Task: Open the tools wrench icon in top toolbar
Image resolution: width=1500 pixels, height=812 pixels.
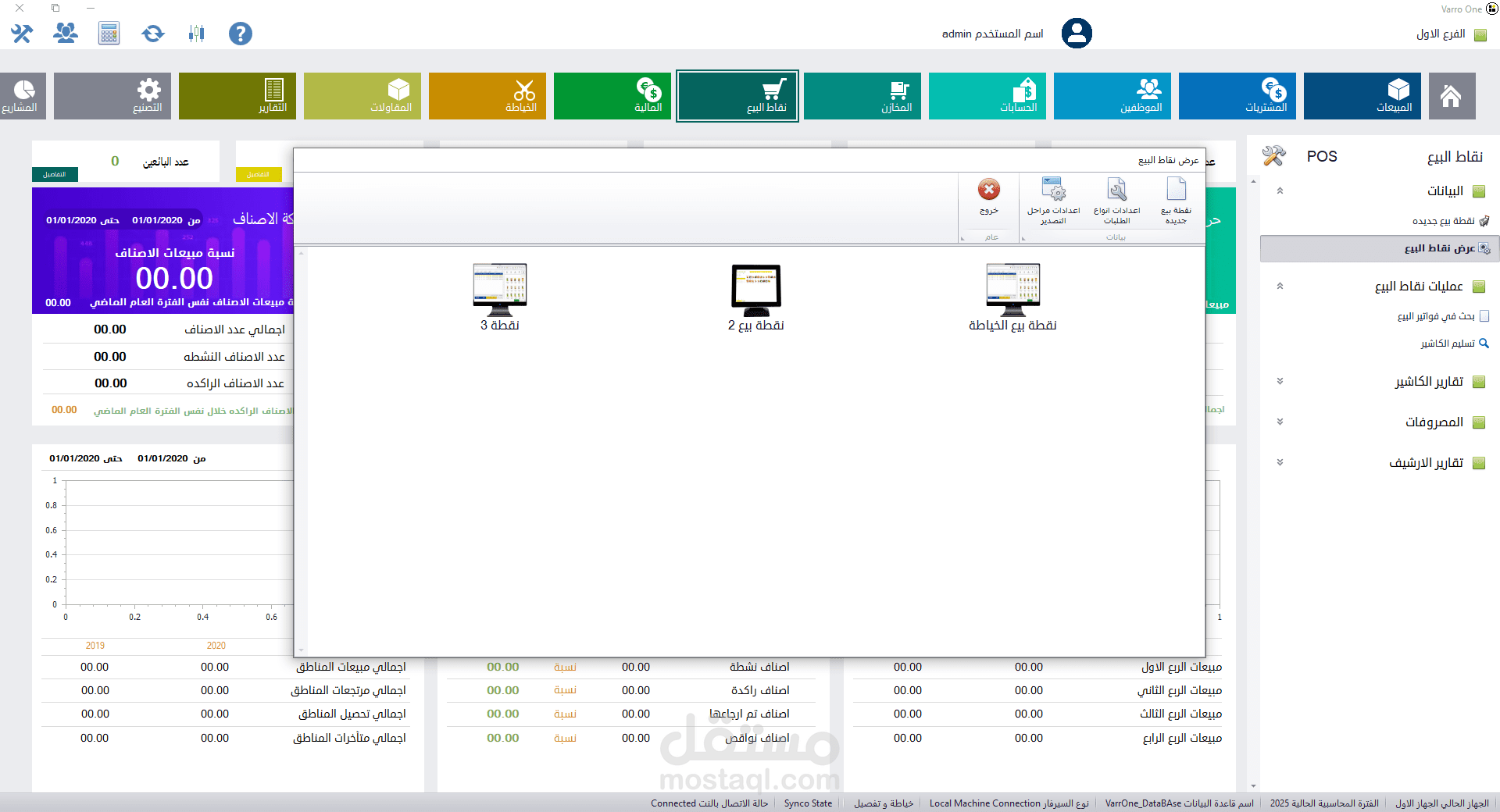Action: click(22, 34)
